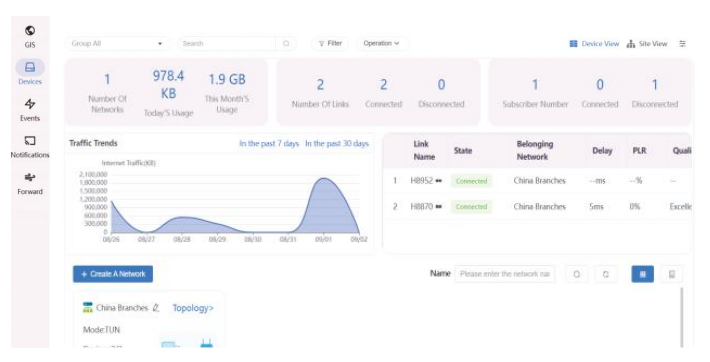Click the link icon beside H8952
Screen dimensions: 710x362
(x=438, y=181)
